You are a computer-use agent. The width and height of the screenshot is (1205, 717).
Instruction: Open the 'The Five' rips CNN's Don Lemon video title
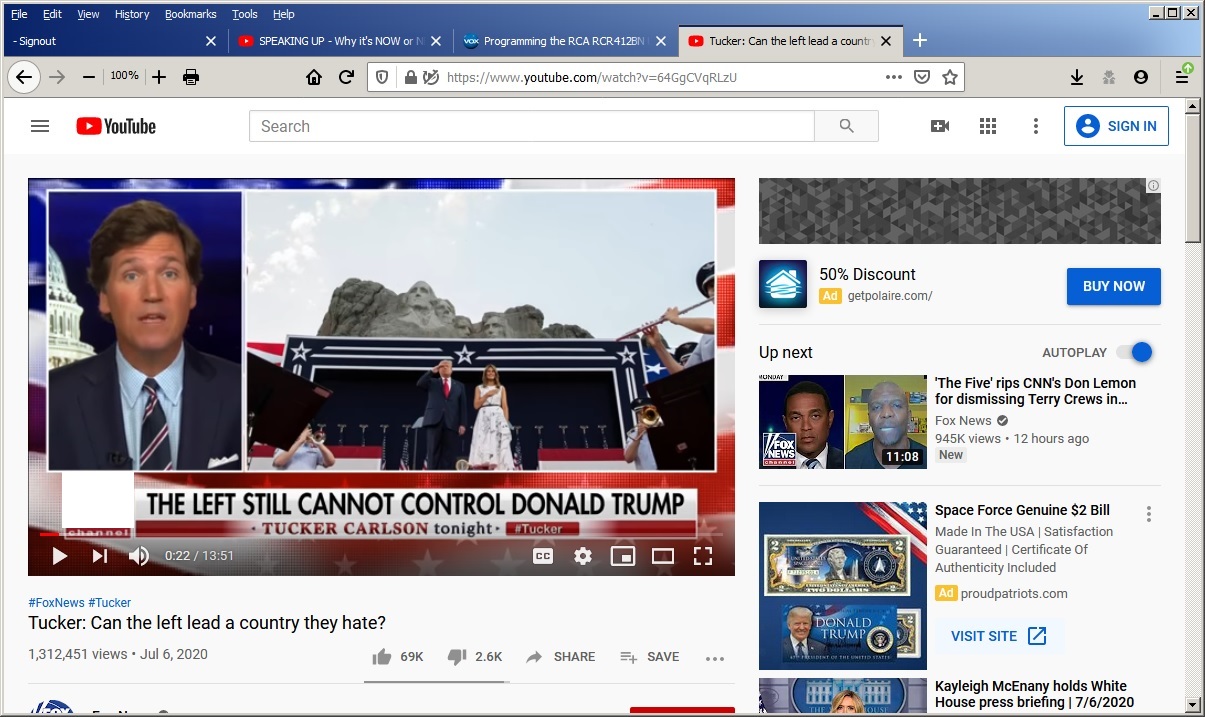pyautogui.click(x=1036, y=391)
